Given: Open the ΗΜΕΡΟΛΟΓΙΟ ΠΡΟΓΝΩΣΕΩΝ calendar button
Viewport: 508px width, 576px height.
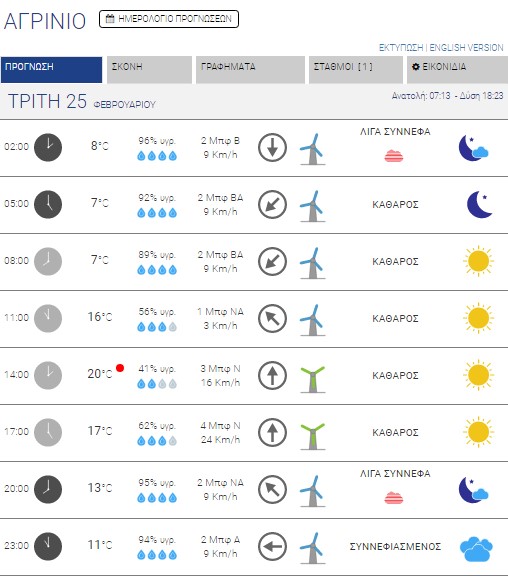Looking at the screenshot, I should point(169,19).
